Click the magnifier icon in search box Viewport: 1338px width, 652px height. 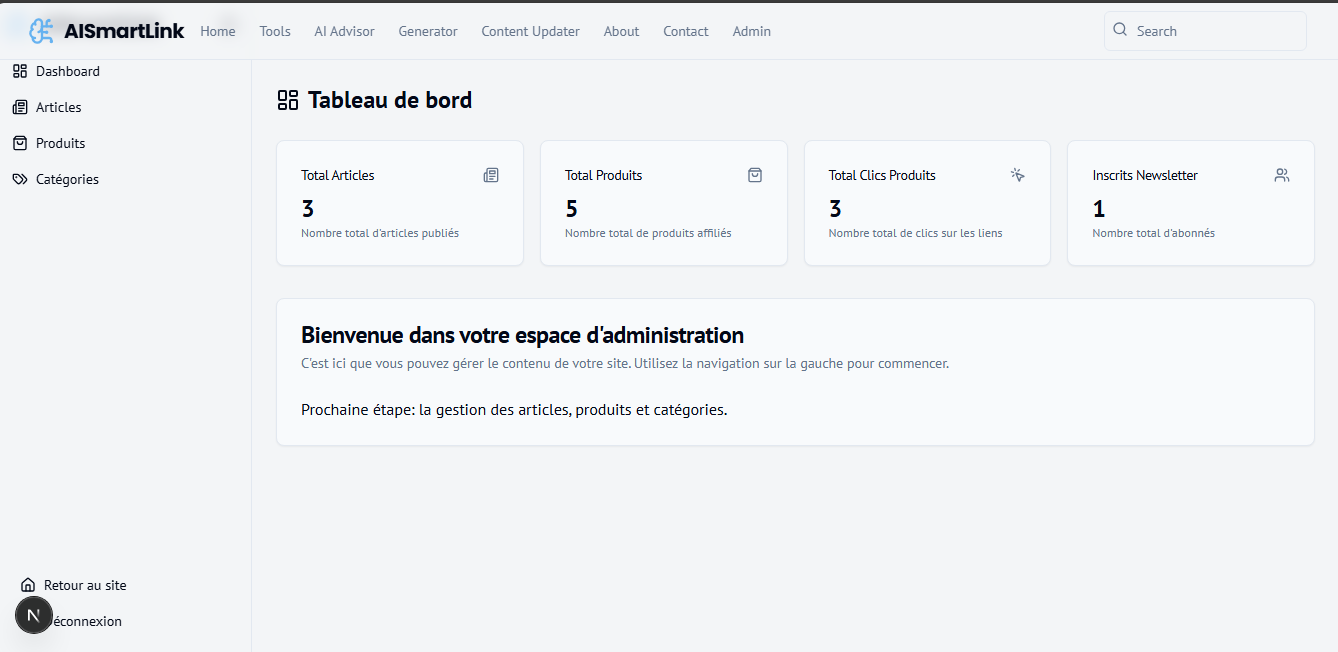click(1120, 30)
